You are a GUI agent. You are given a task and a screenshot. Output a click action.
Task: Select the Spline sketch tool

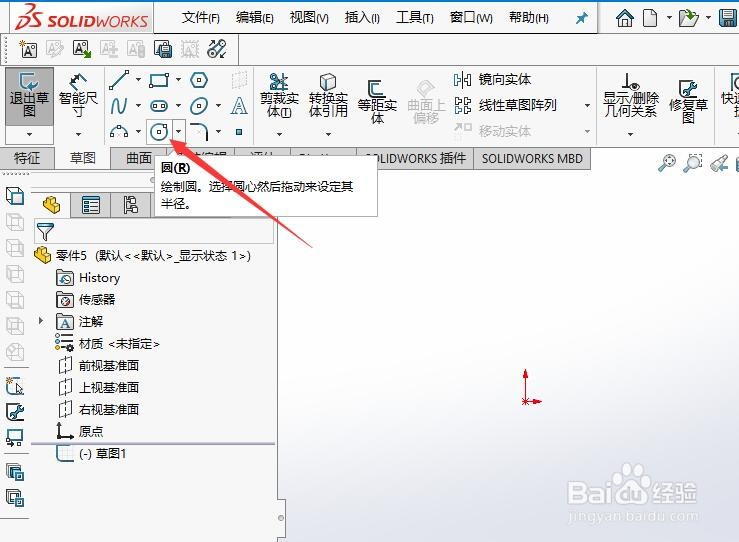tap(119, 106)
